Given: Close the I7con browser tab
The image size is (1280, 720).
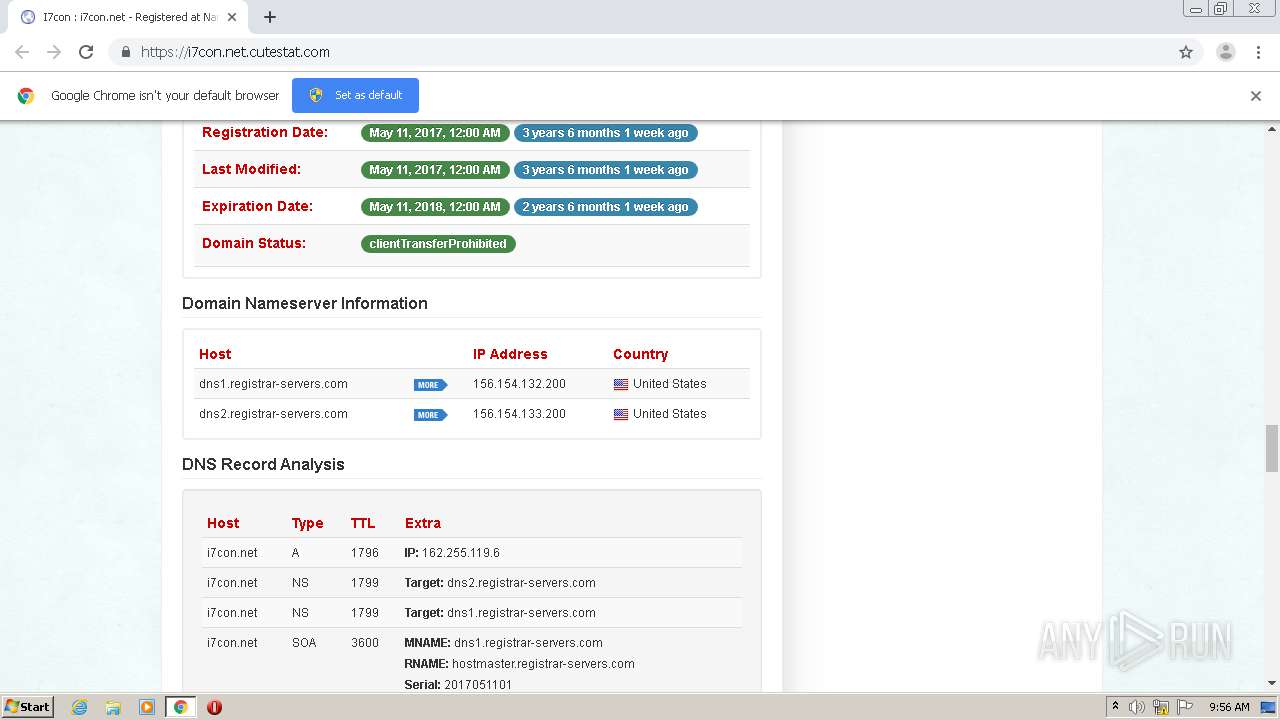Looking at the screenshot, I should click(x=232, y=17).
